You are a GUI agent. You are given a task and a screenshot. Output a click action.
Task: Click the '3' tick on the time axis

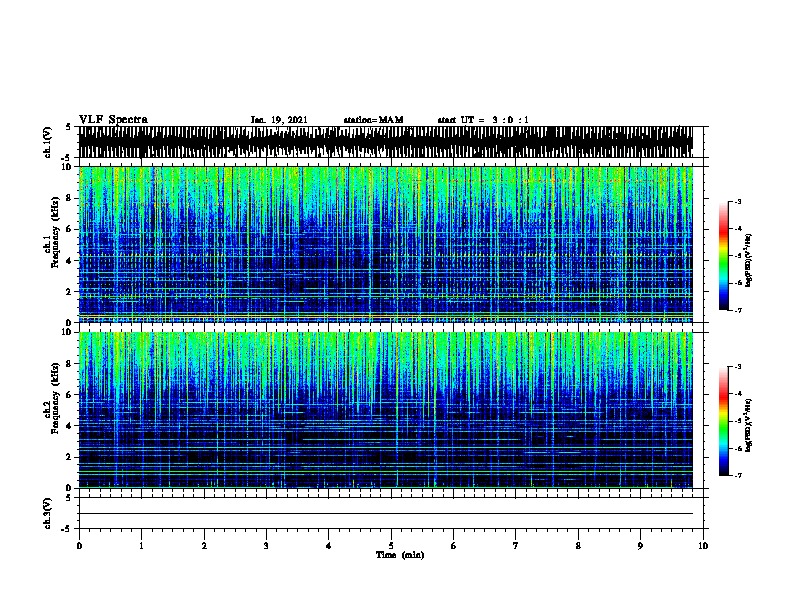coord(266,546)
